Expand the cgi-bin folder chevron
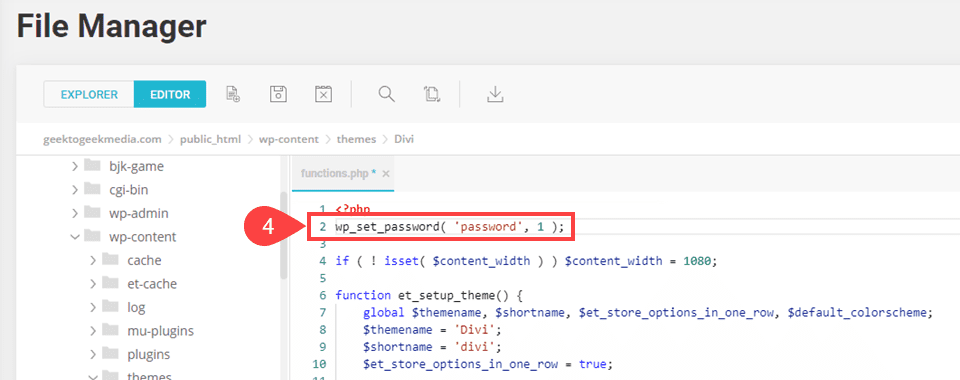The height and width of the screenshot is (380, 960). [75, 190]
